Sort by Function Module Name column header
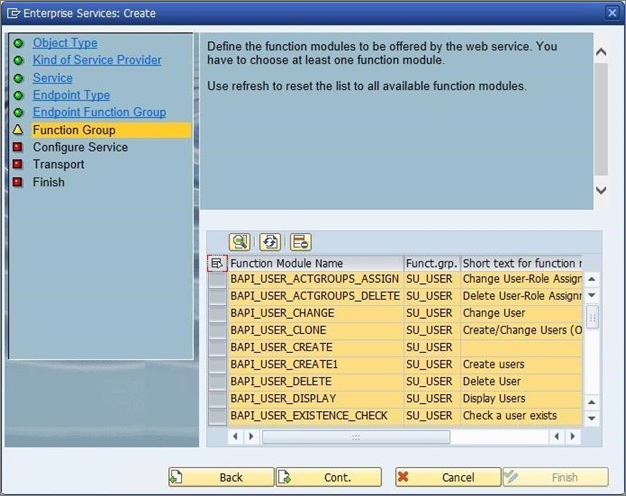Viewport: 626px width, 496px height. [x=315, y=263]
